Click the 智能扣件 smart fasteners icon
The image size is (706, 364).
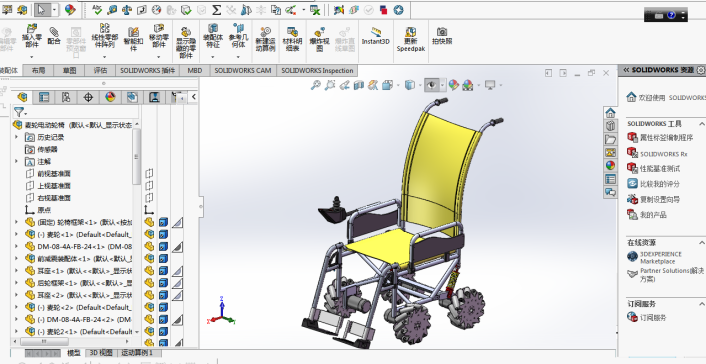coord(133,39)
